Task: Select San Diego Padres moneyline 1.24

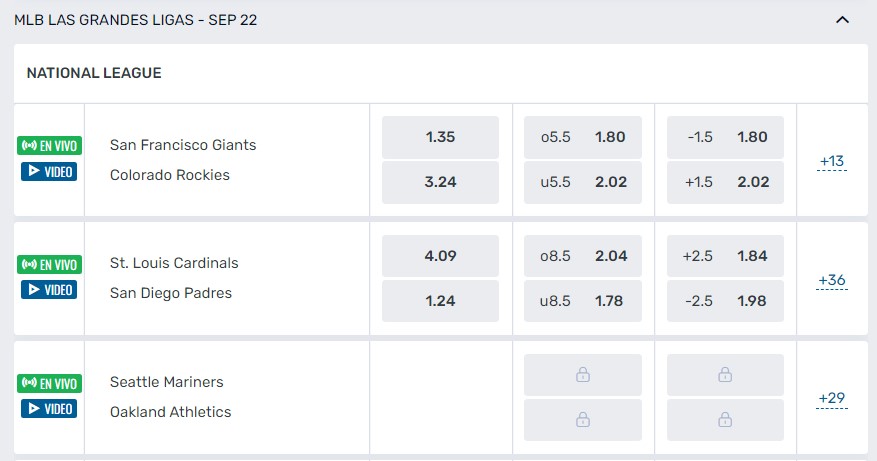Action: [440, 301]
